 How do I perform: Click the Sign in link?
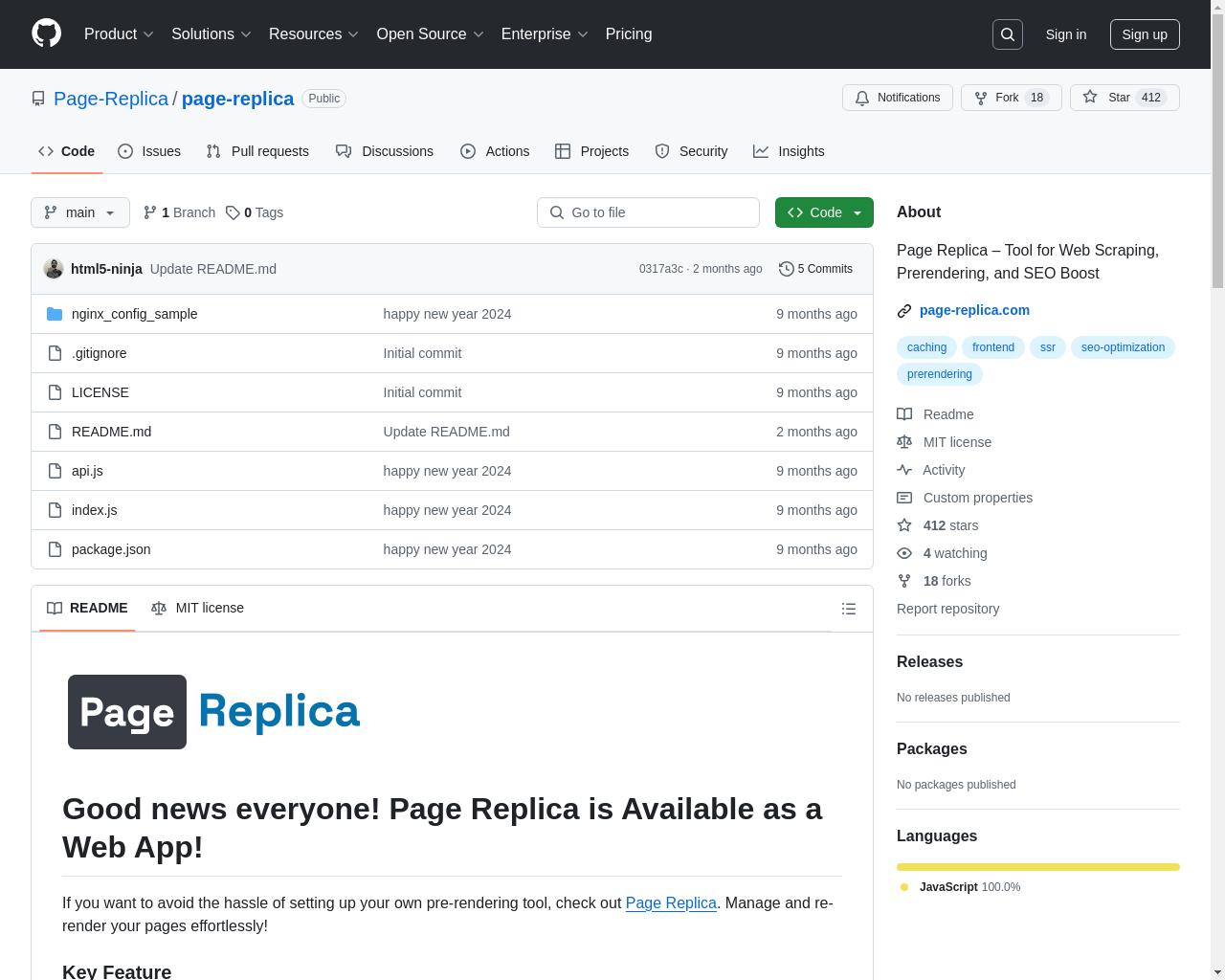(1065, 34)
